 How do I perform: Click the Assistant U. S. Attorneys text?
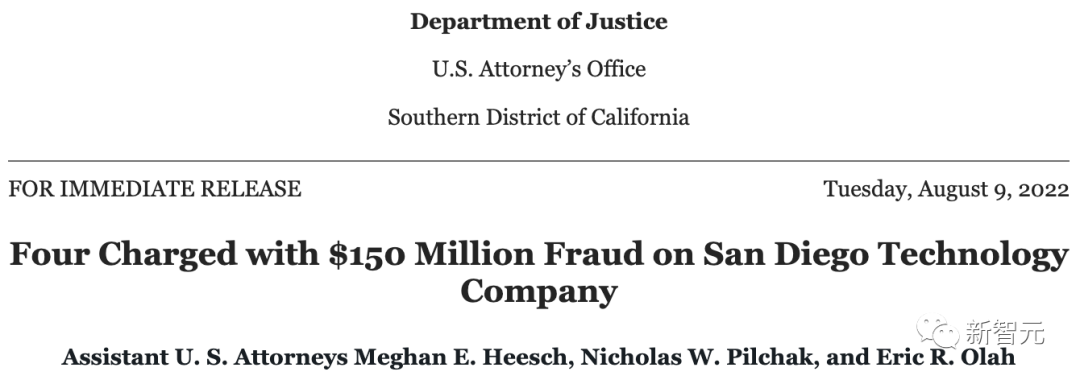205,357
